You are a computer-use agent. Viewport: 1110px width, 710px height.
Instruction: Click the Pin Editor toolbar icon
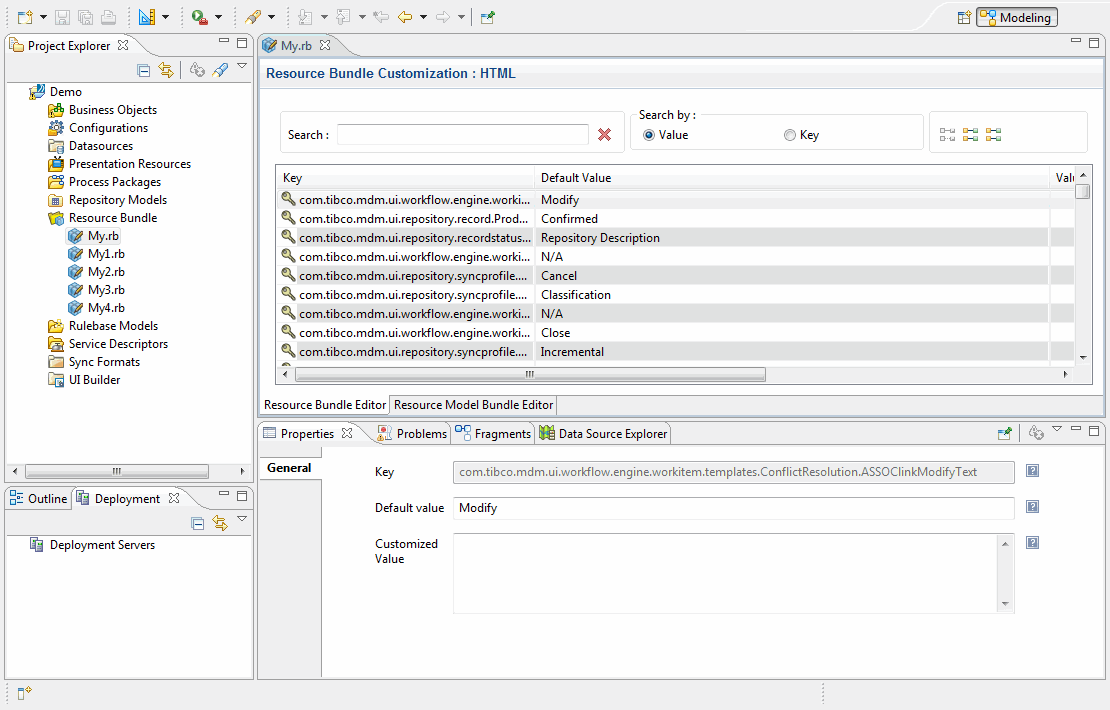click(487, 17)
